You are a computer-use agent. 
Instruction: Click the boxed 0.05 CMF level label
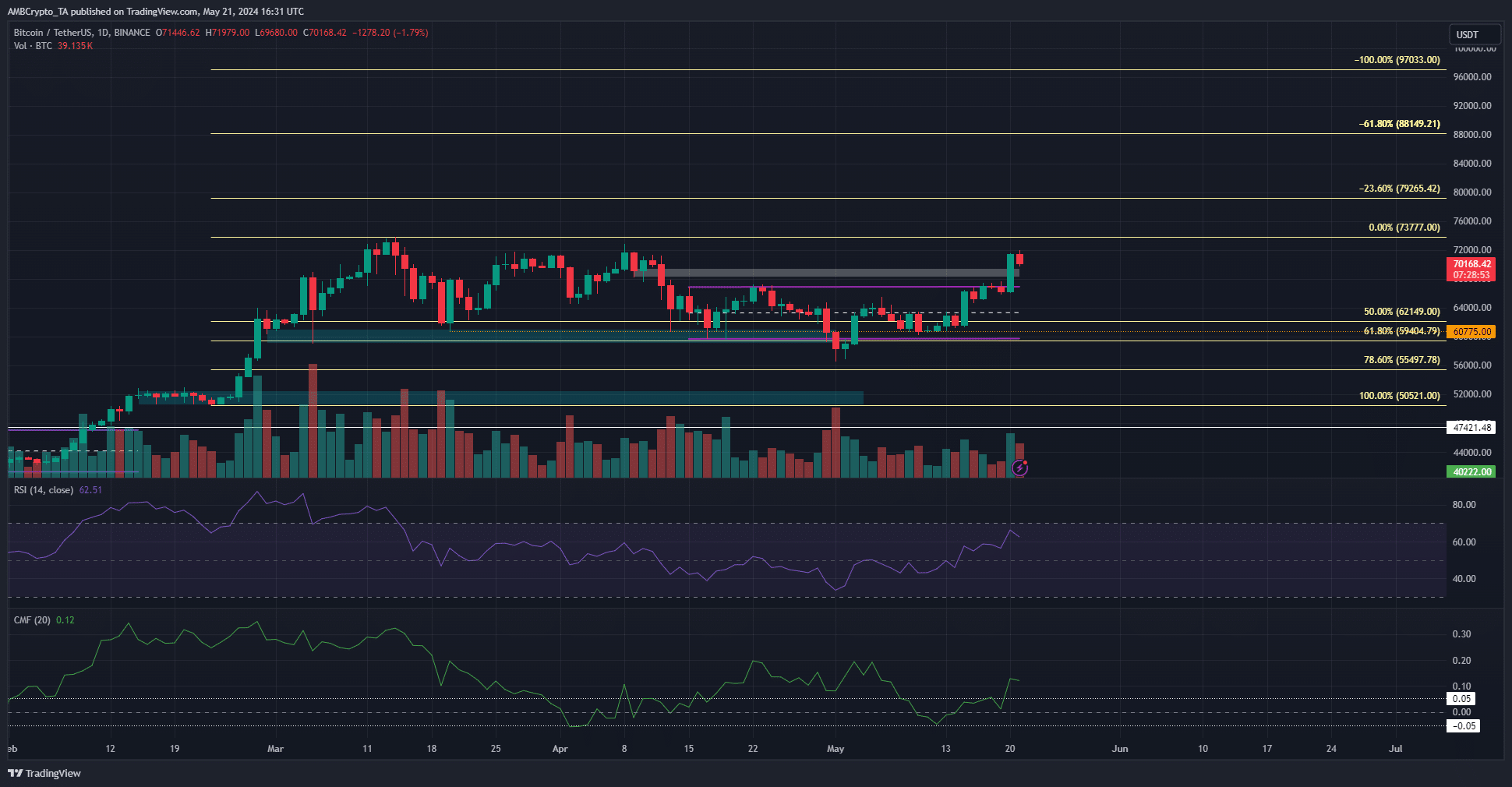pos(1462,699)
